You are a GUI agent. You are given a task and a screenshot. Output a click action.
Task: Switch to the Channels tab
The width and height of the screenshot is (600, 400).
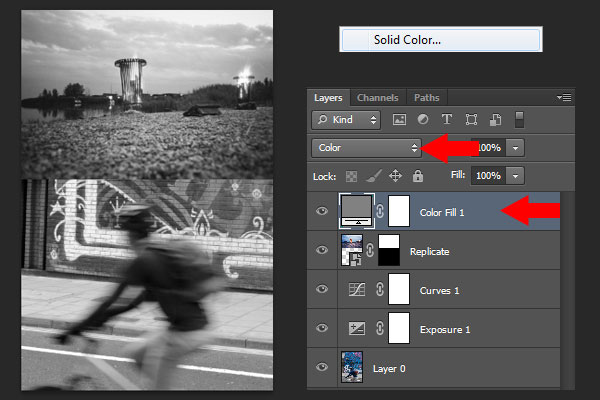coord(377,98)
